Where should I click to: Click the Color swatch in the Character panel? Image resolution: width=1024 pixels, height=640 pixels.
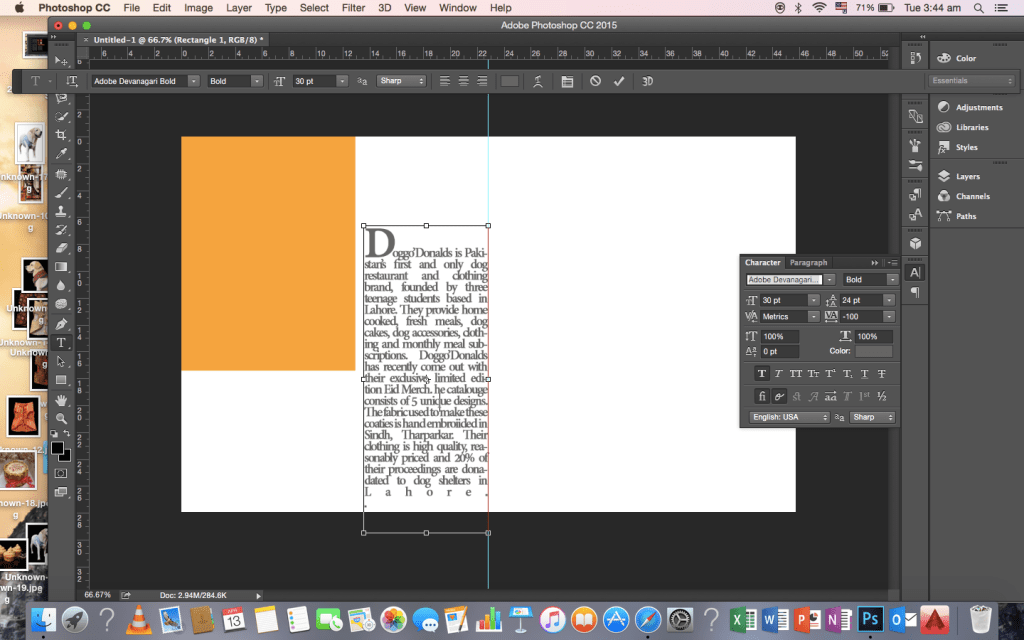pos(873,351)
